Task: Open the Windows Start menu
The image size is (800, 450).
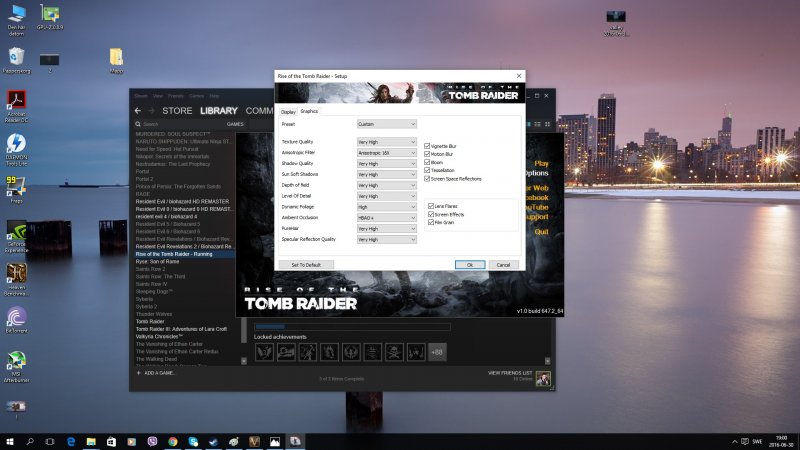Action: 10,441
